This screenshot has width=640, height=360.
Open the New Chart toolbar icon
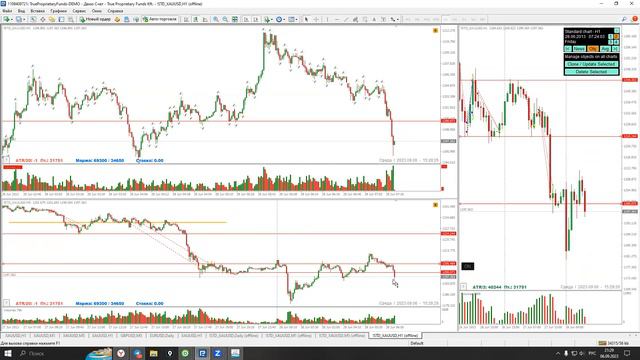click(7, 19)
